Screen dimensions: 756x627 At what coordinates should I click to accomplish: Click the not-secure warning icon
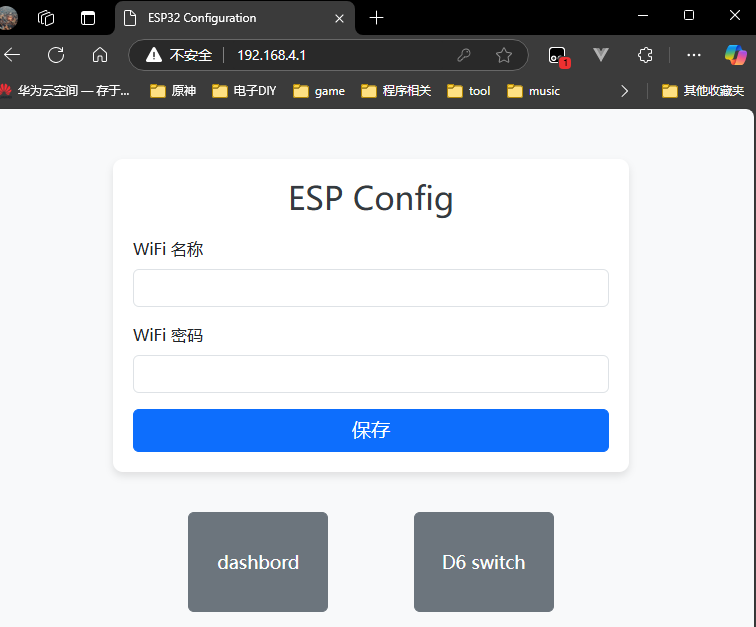click(x=154, y=55)
